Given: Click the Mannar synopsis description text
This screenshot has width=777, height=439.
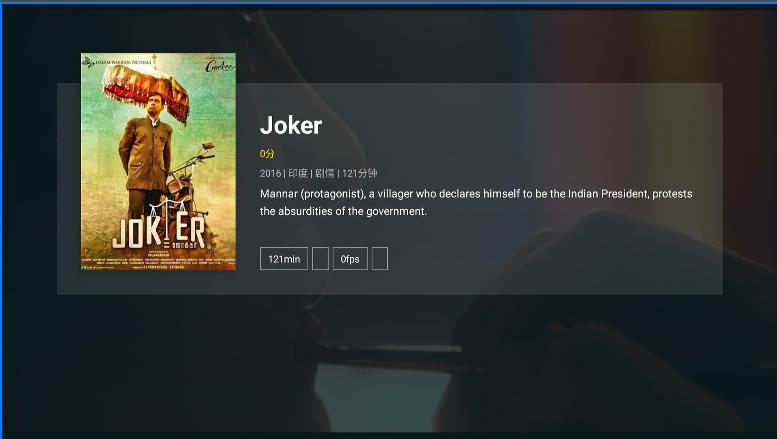Looking at the screenshot, I should (476, 202).
